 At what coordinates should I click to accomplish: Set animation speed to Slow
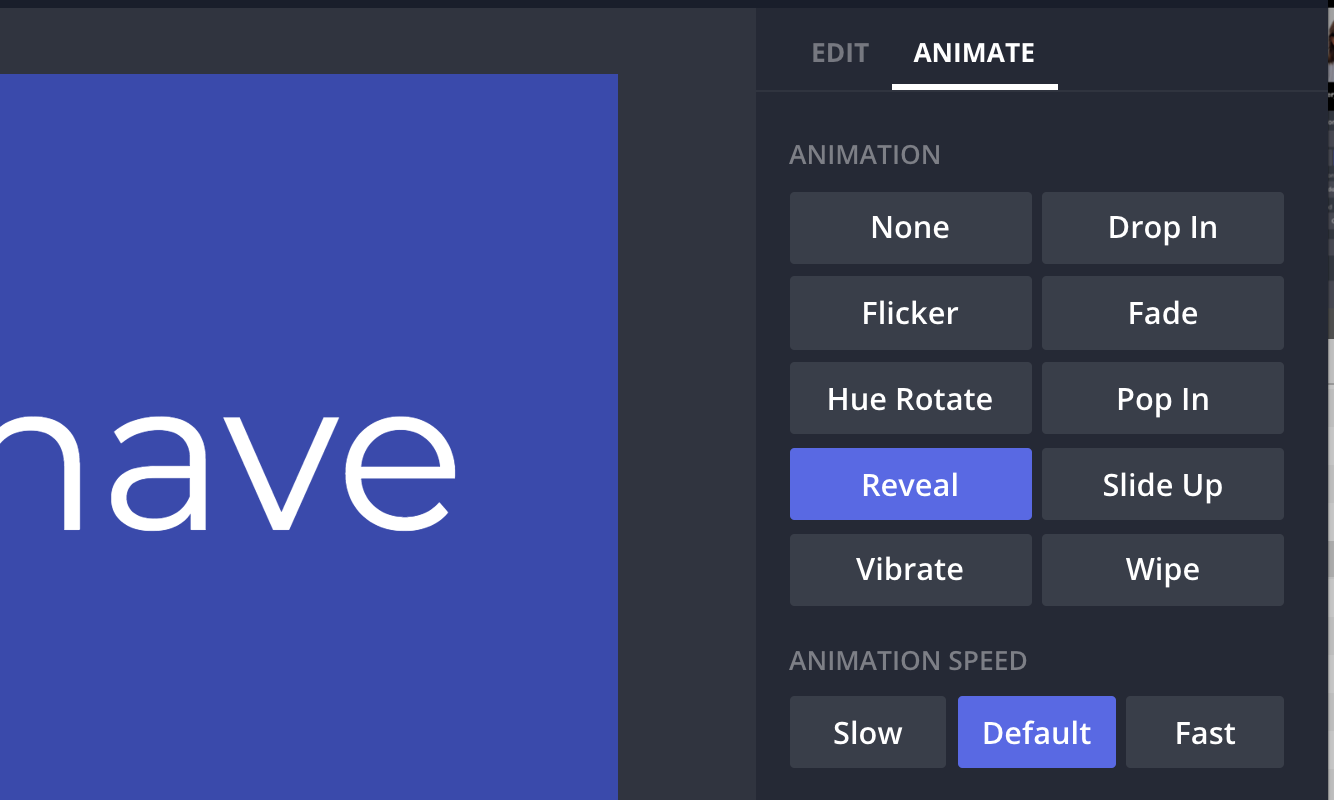(x=867, y=733)
